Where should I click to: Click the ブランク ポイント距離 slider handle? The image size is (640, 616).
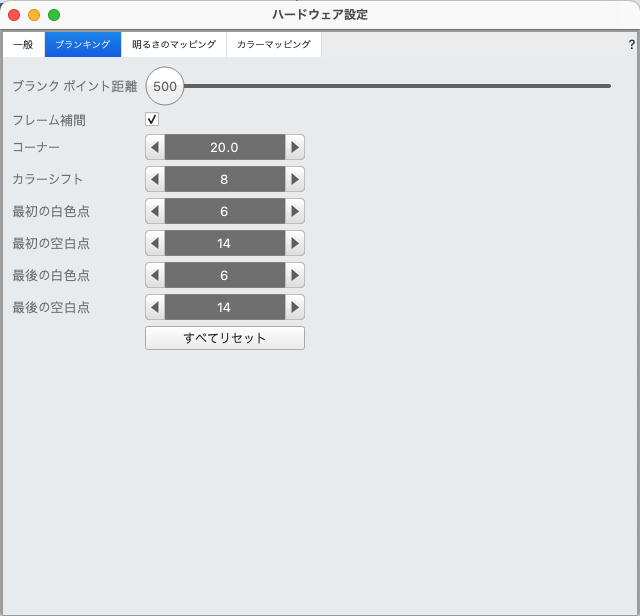tap(165, 86)
